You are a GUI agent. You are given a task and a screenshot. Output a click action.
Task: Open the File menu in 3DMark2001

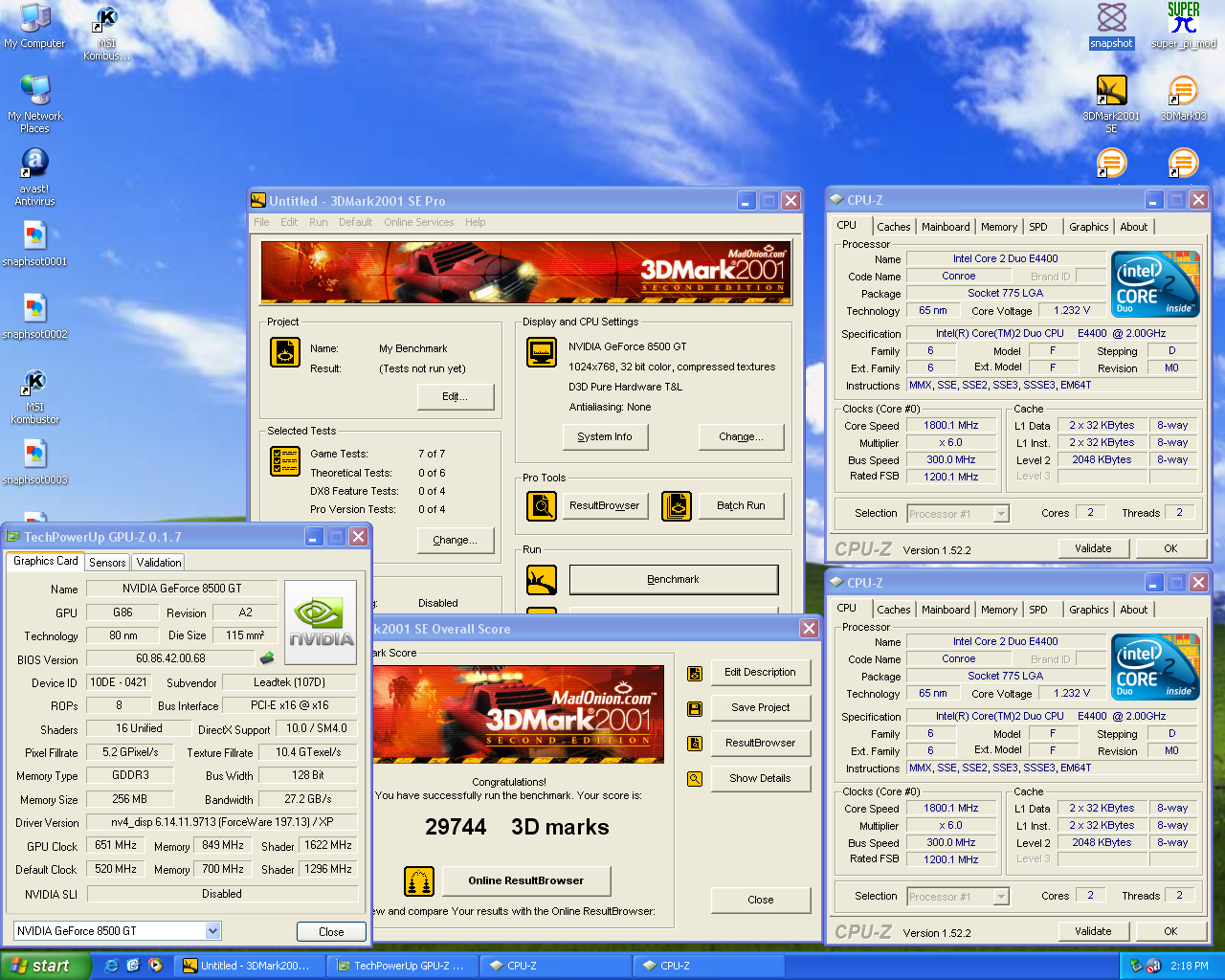pyautogui.click(x=261, y=222)
